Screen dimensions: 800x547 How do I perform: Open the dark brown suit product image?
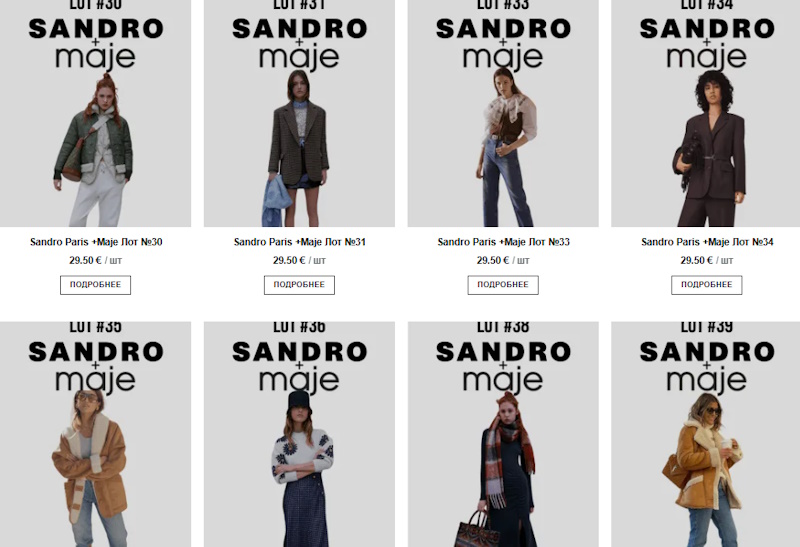click(706, 113)
